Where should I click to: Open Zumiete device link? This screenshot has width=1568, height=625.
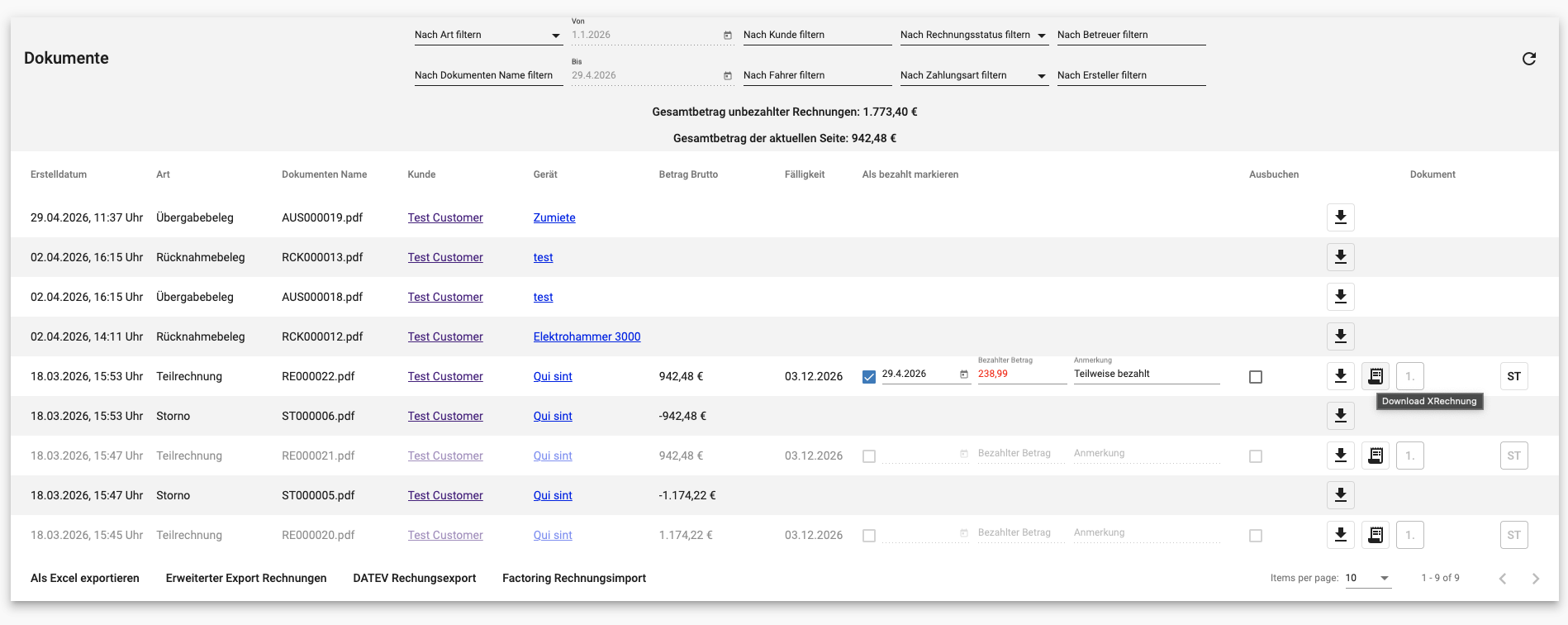tap(554, 217)
